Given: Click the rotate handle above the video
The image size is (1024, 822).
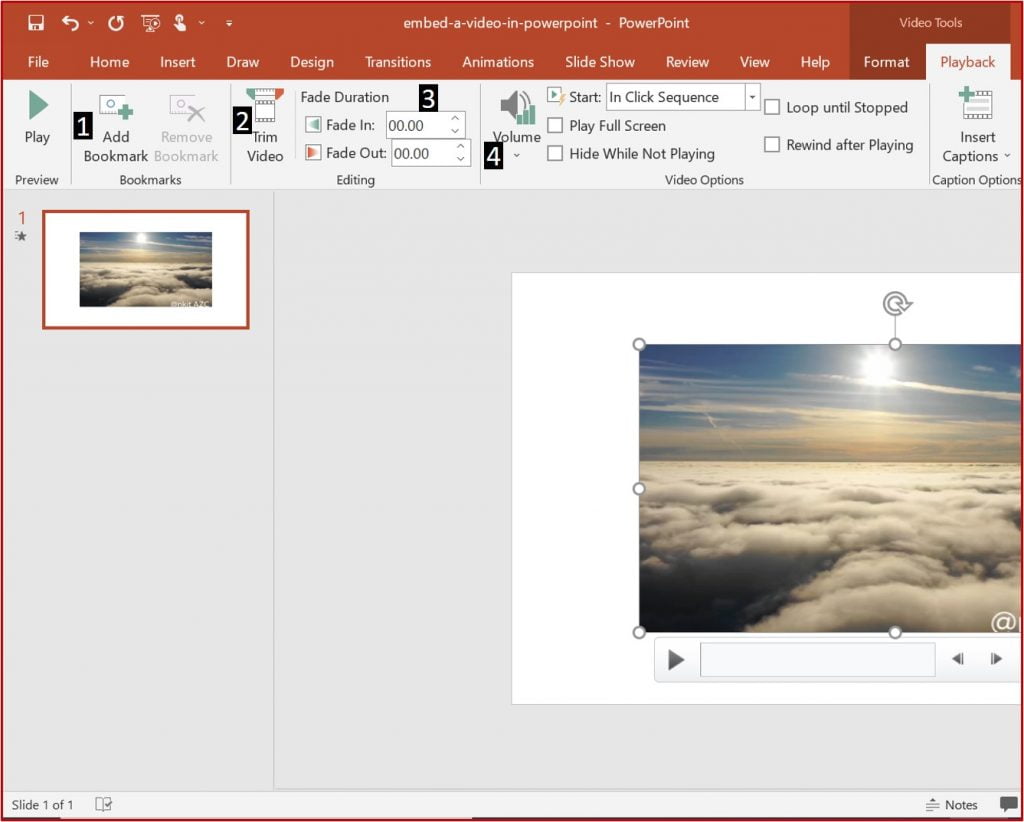Looking at the screenshot, I should (x=896, y=304).
